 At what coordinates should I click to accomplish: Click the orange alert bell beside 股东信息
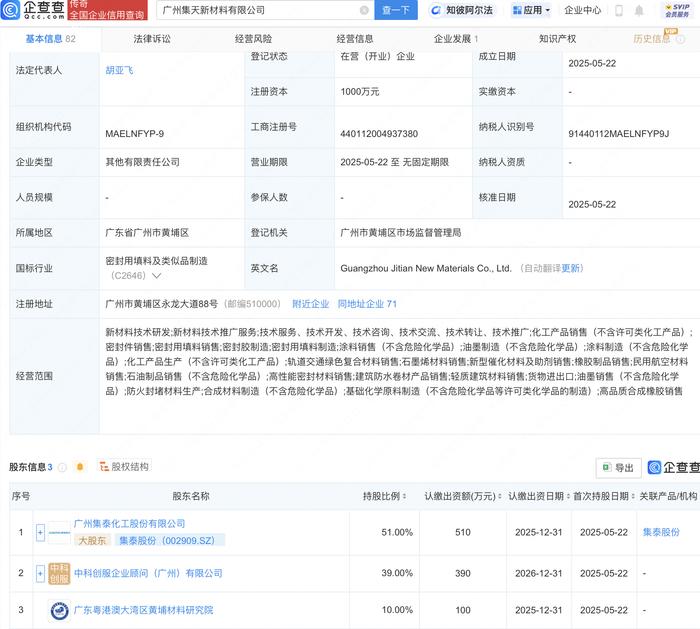[x=80, y=467]
